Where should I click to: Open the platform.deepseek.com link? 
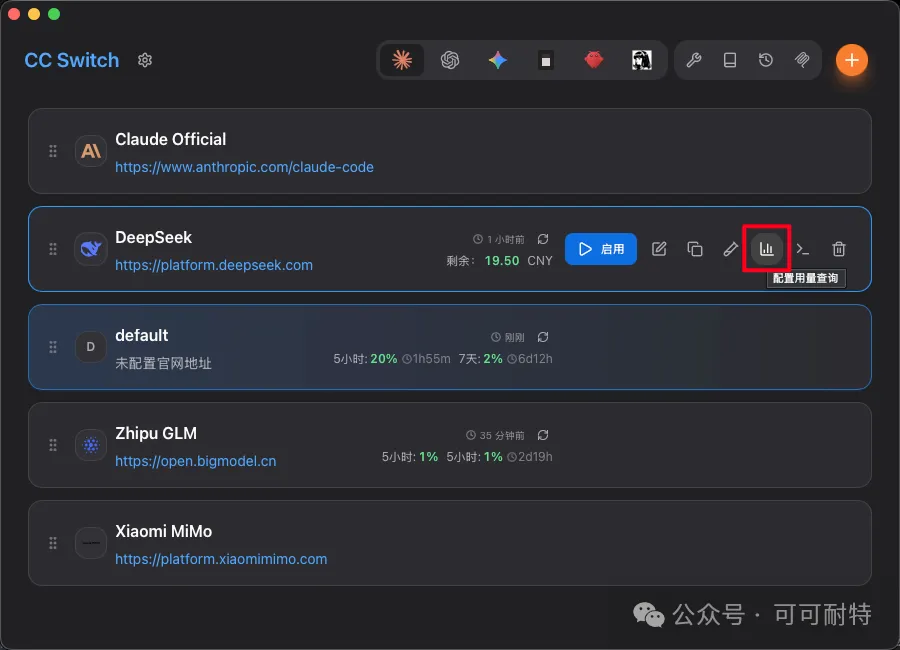click(214, 265)
